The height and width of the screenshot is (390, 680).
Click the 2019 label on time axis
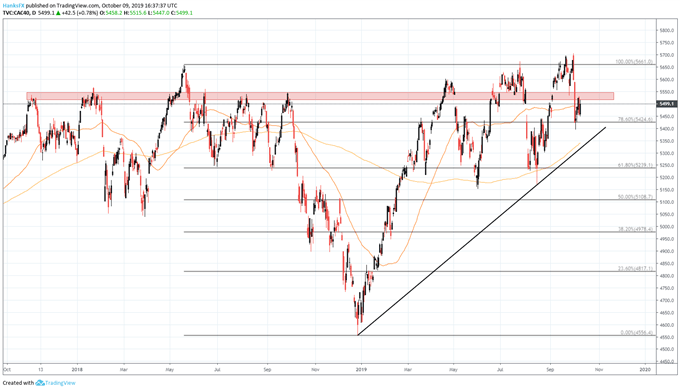(361, 370)
